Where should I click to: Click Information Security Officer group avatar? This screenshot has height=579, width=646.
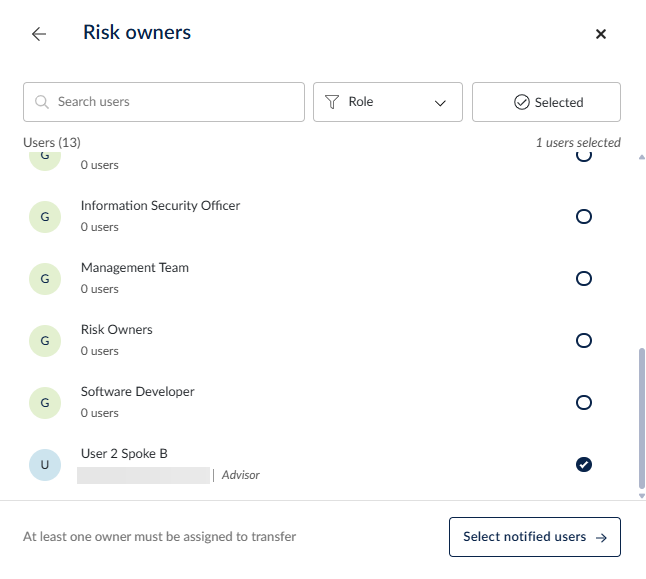44,216
